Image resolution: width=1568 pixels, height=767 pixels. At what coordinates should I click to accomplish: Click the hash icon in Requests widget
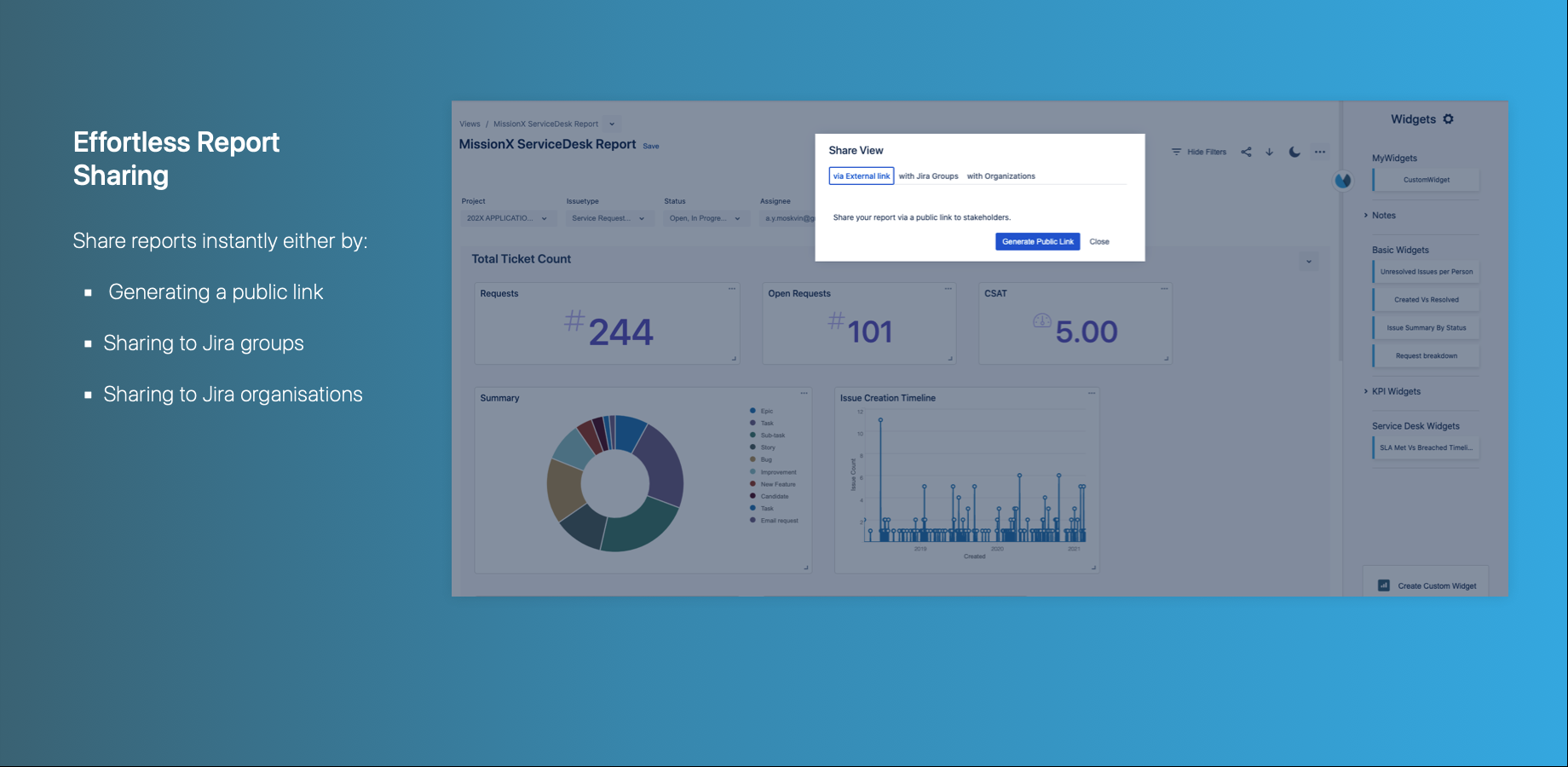(574, 321)
